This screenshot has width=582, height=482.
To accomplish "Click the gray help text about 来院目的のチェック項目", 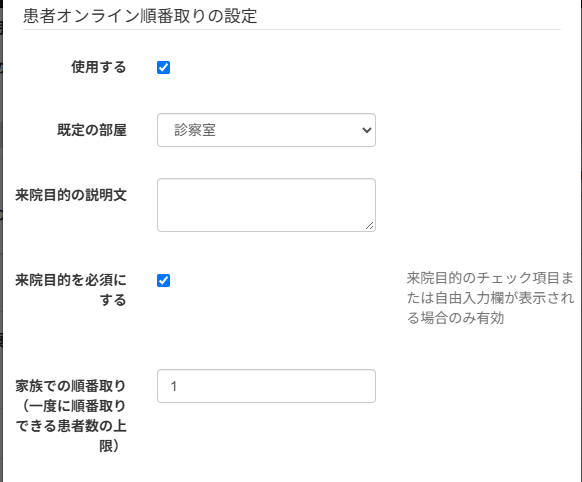I will [x=490, y=298].
